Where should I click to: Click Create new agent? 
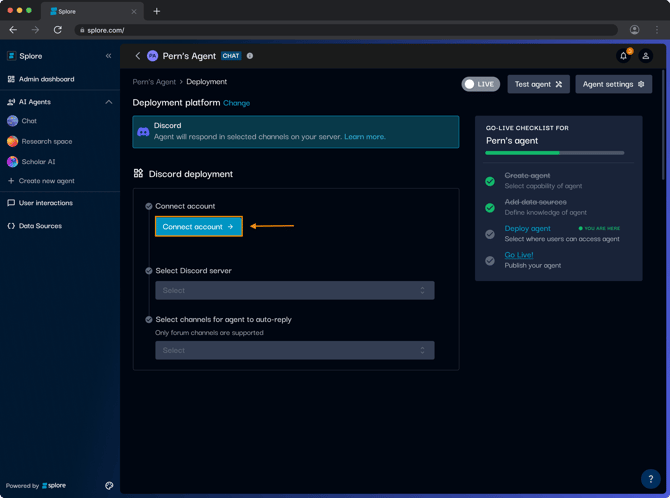tap(41, 181)
